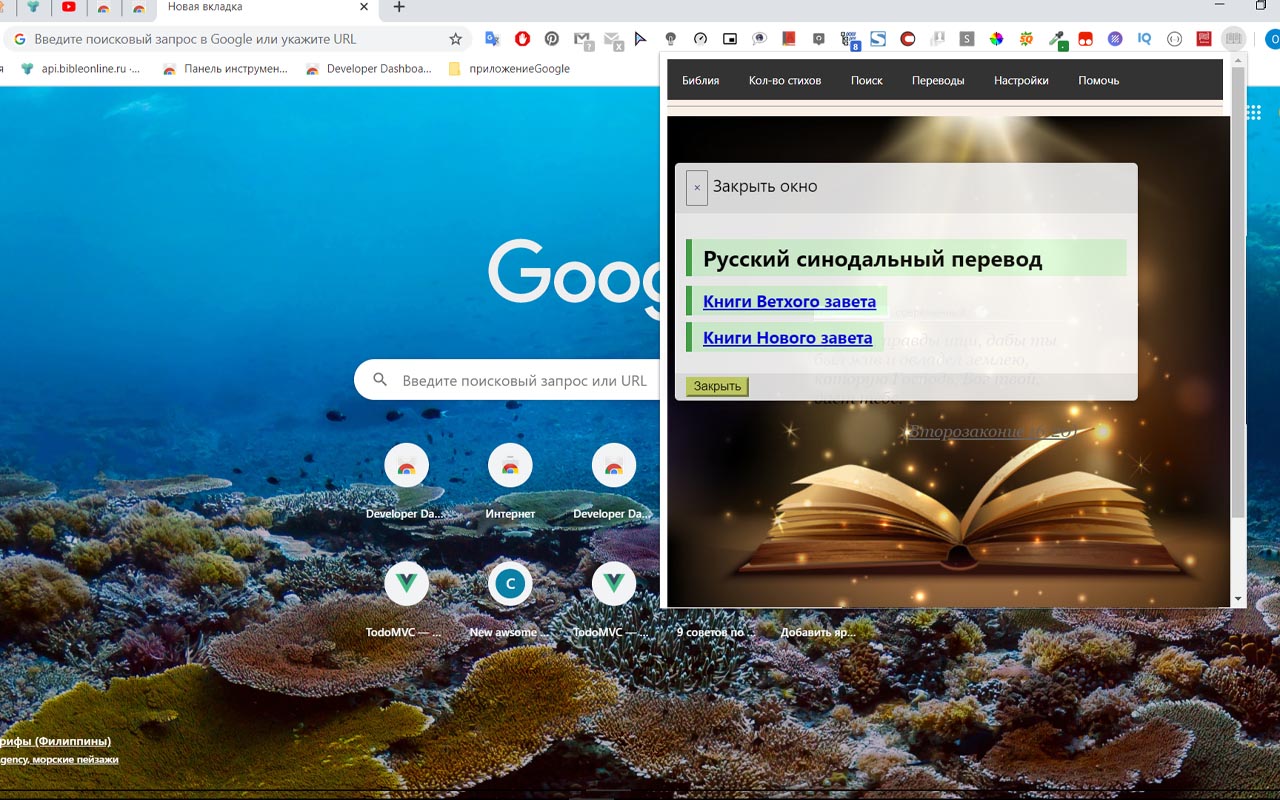The width and height of the screenshot is (1280, 800).
Task: Click the purple striped circle extension icon
Action: pos(1115,39)
